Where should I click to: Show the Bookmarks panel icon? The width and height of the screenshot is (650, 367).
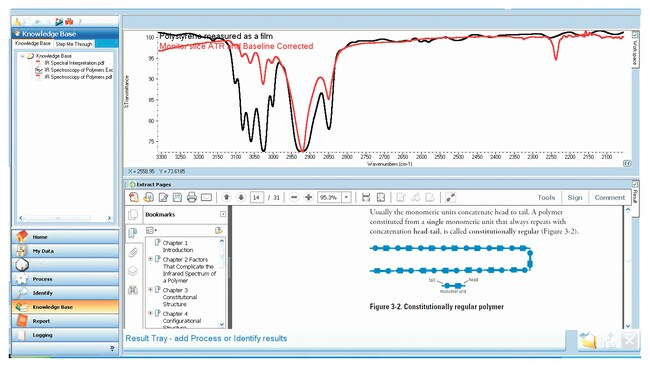click(x=133, y=233)
